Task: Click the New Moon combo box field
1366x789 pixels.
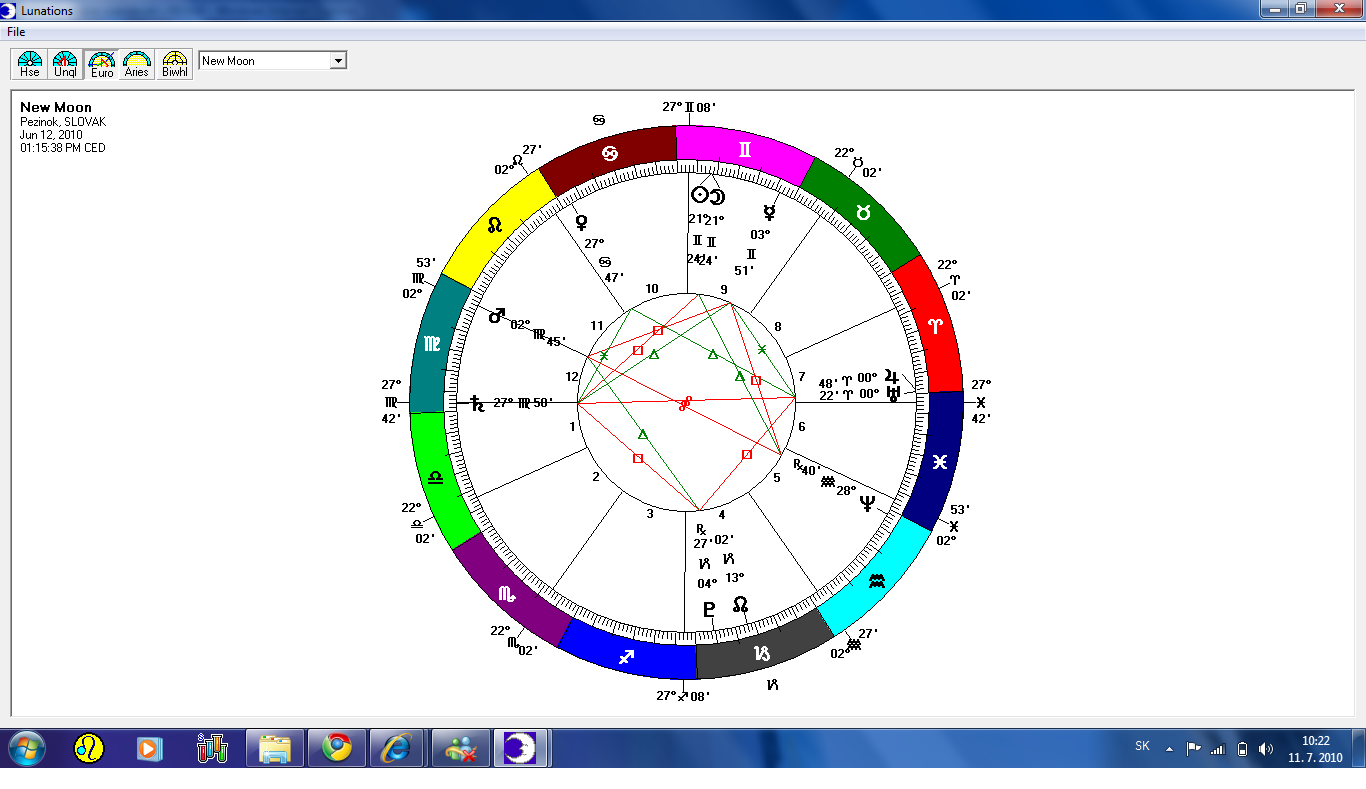Action: [264, 61]
